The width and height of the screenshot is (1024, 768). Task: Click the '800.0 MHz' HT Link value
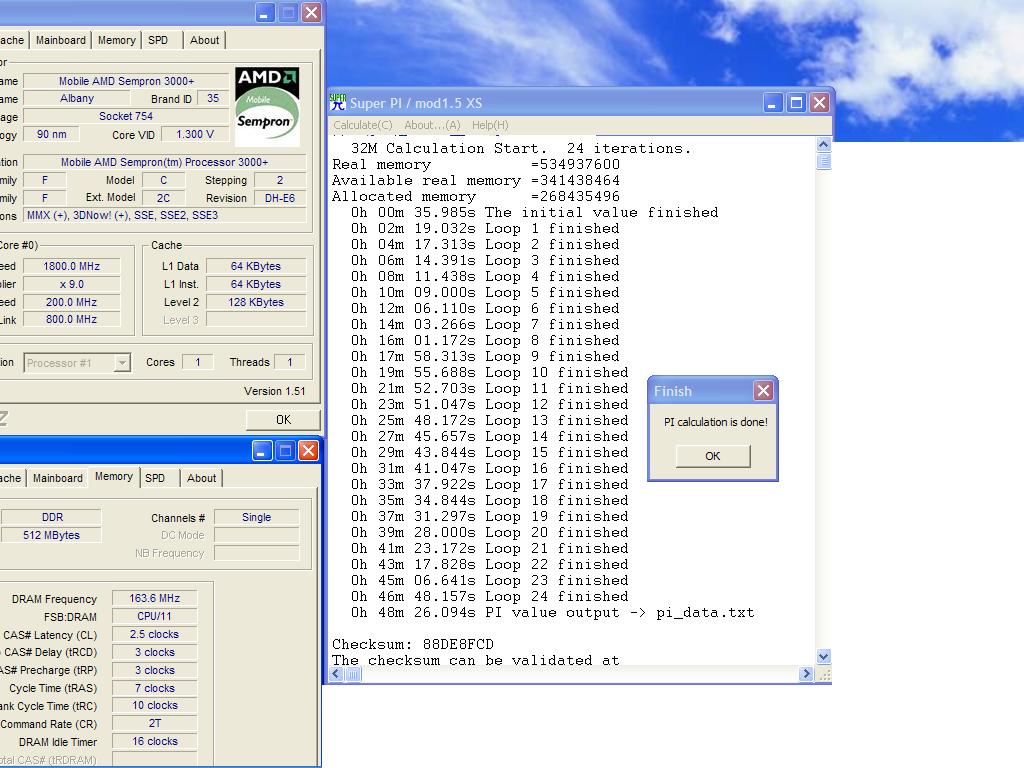[72, 319]
